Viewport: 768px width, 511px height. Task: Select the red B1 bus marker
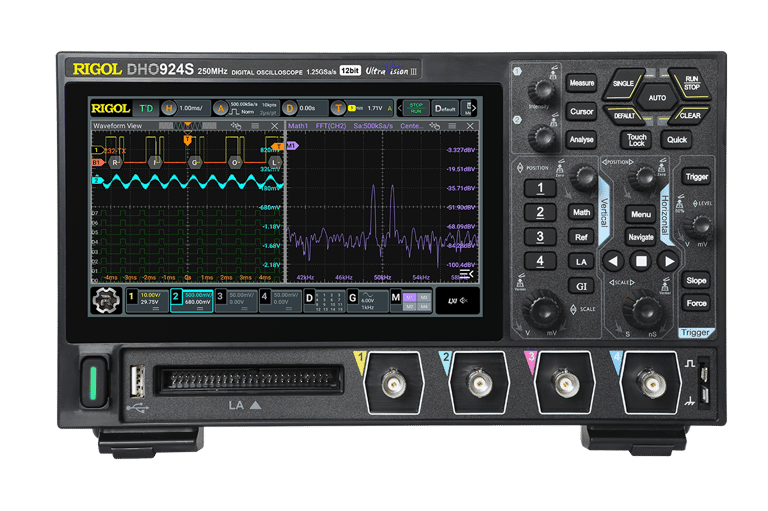click(97, 162)
